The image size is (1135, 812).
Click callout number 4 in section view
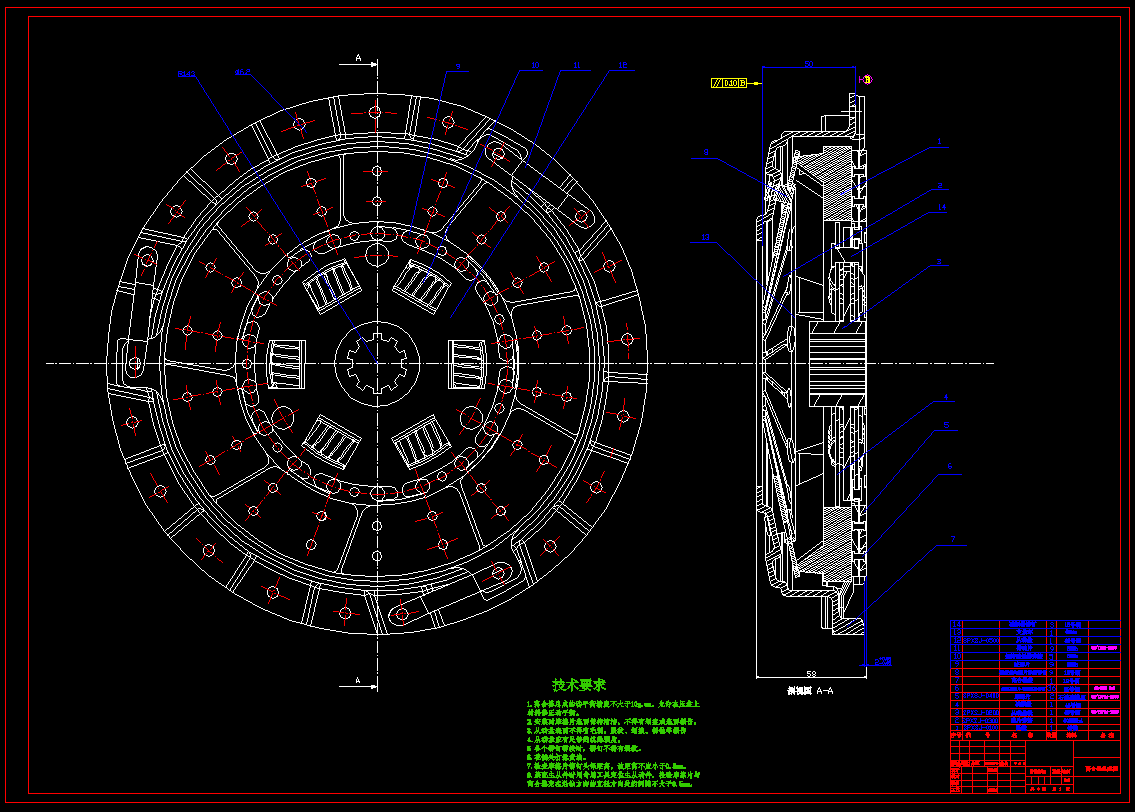[945, 397]
